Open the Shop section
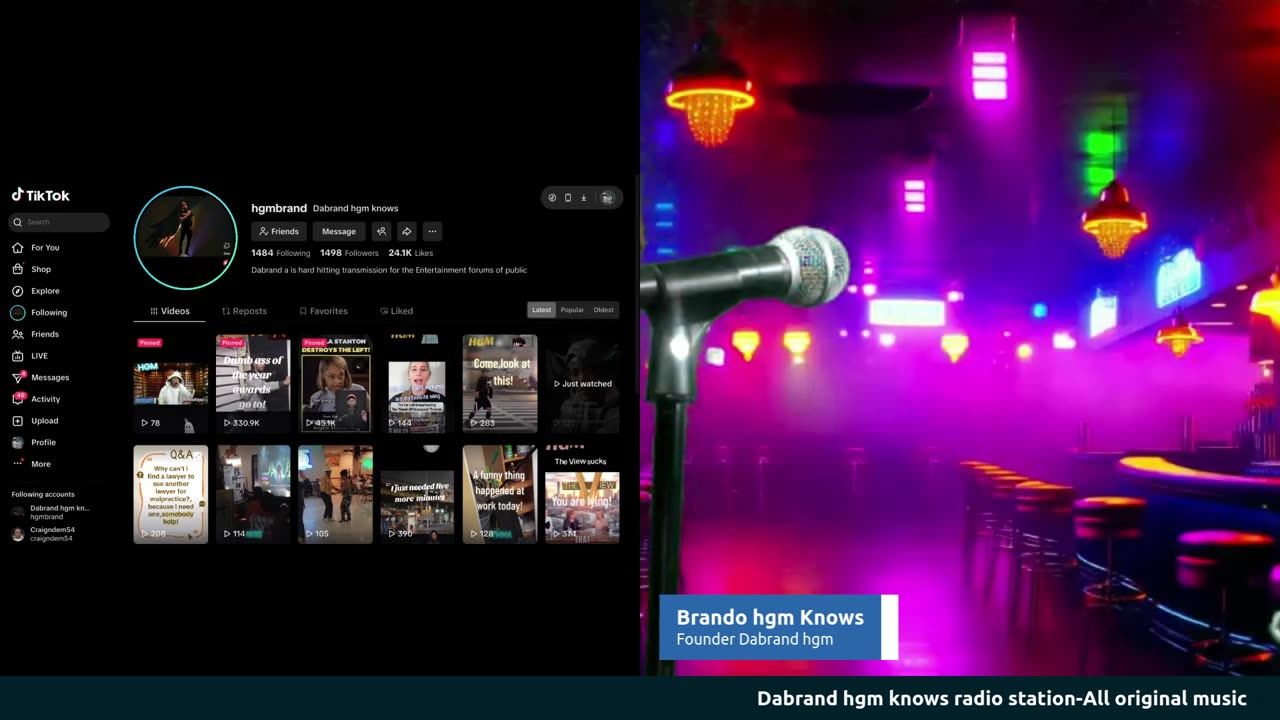The height and width of the screenshot is (720, 1280). [x=41, y=269]
